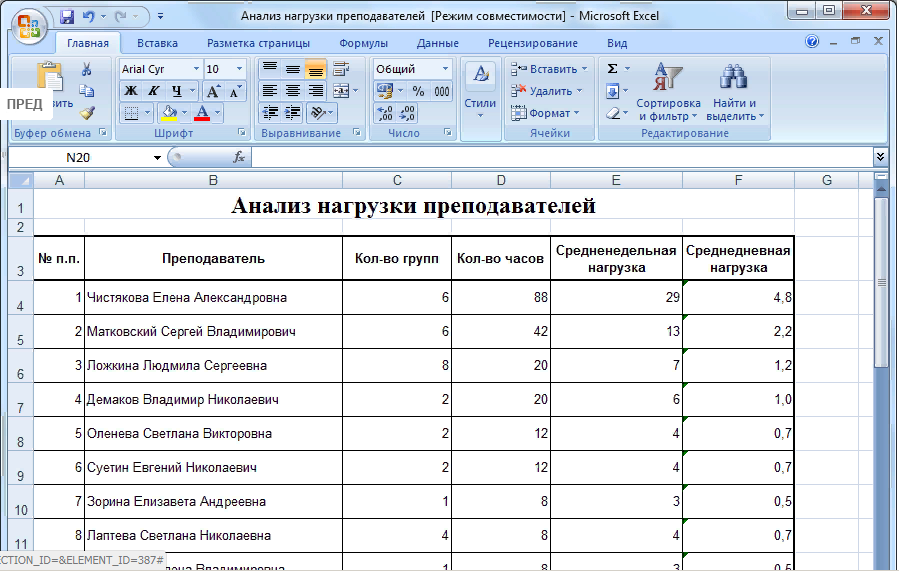Toggle the bottom vertical alignment button
The height and width of the screenshot is (572, 899).
pos(315,69)
